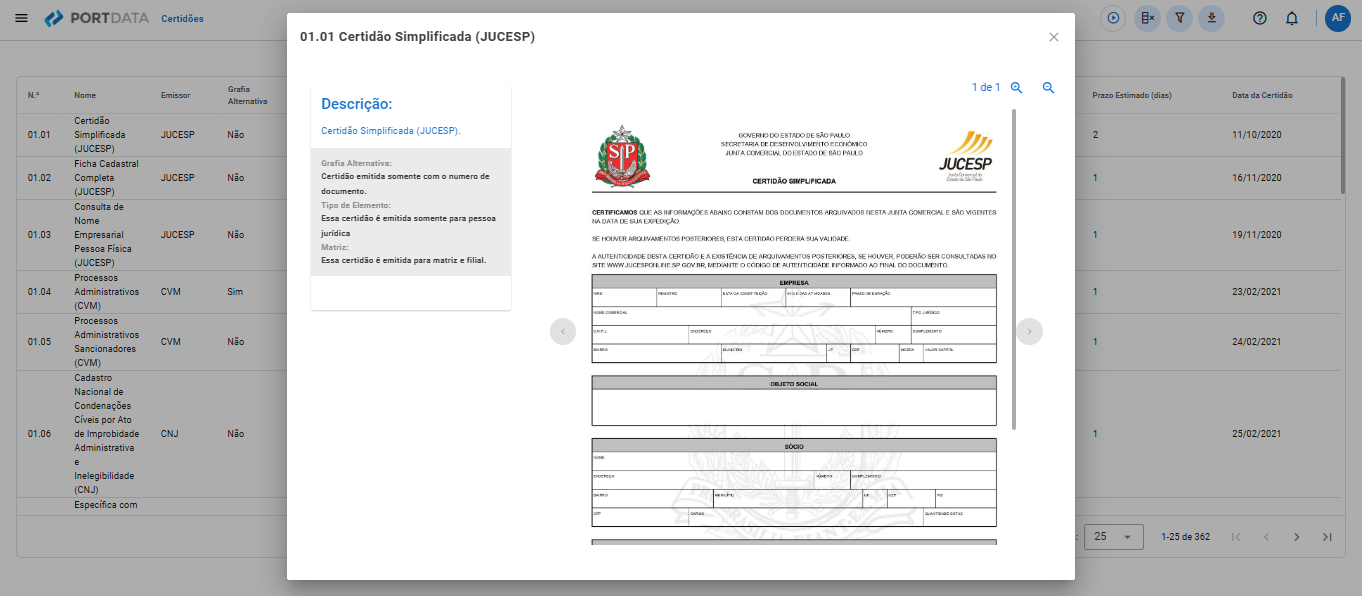1365x596 pixels.
Task: Click the date '24/02/2021'
Action: [1257, 342]
